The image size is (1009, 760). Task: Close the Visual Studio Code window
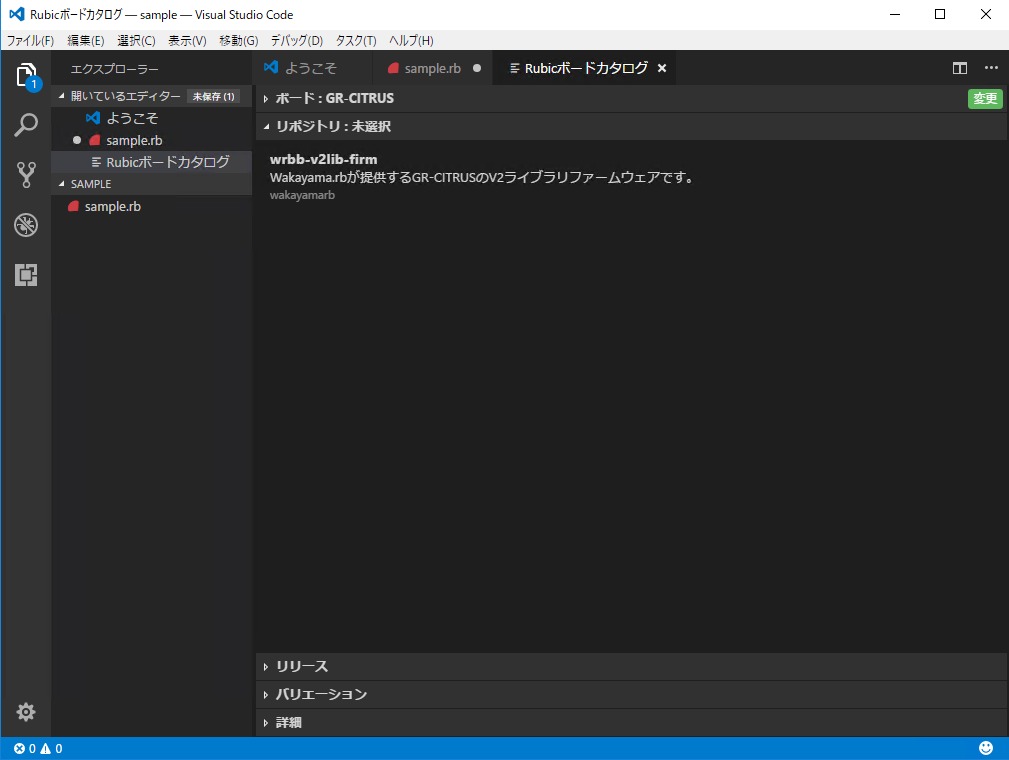(985, 14)
